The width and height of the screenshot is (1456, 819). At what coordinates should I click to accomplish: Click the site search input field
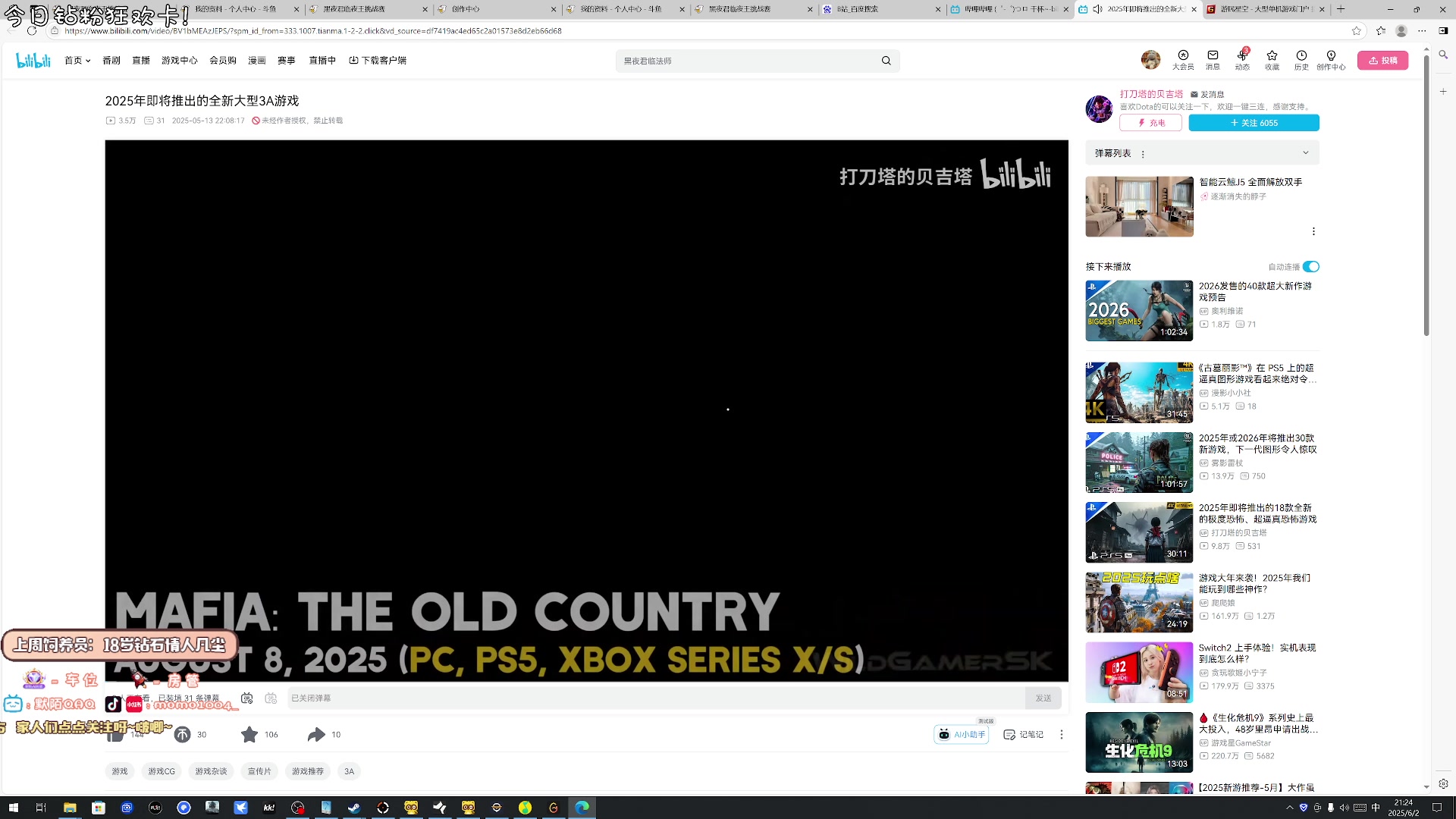point(747,61)
